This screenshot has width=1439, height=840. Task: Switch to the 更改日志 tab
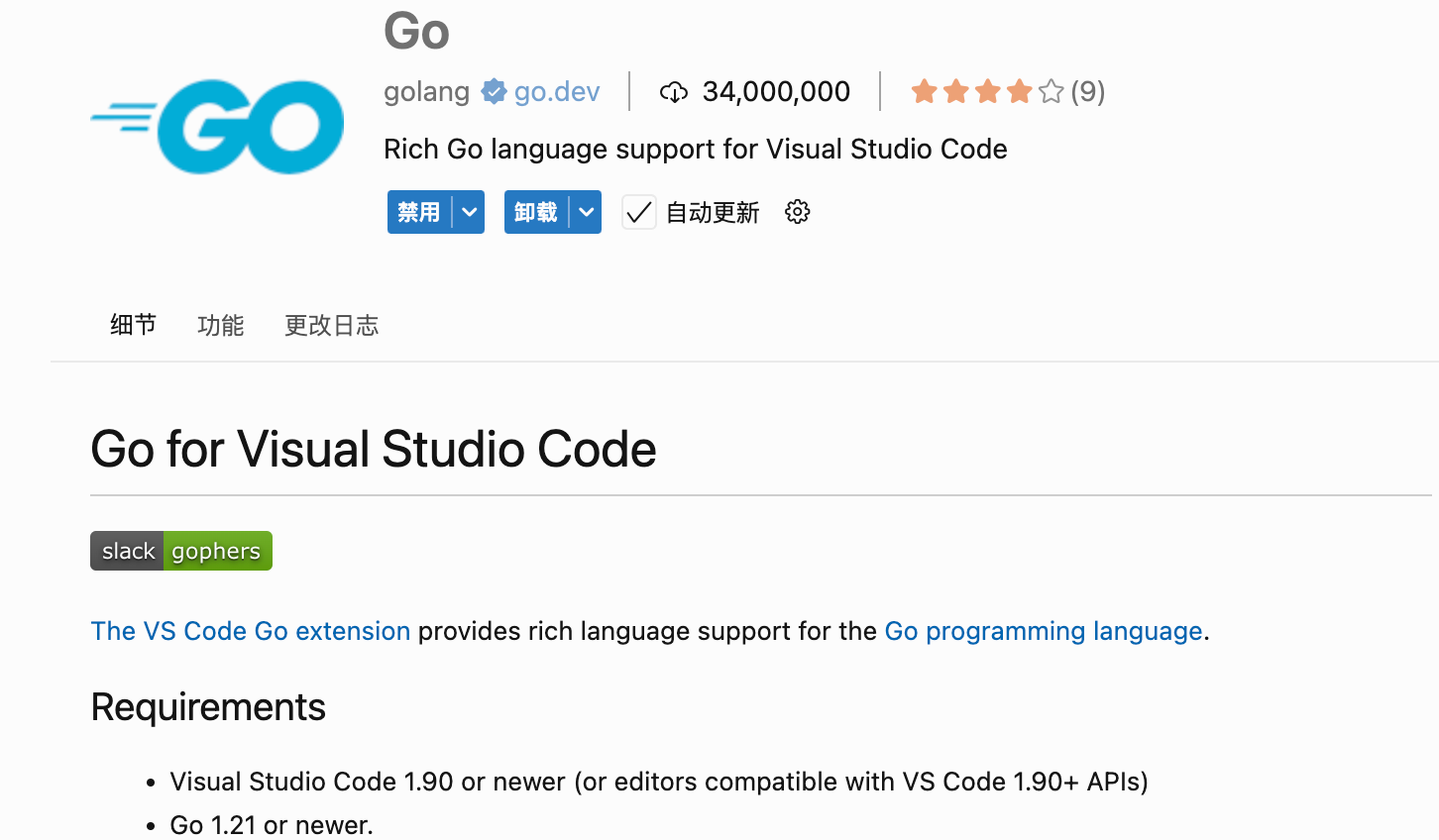click(331, 325)
